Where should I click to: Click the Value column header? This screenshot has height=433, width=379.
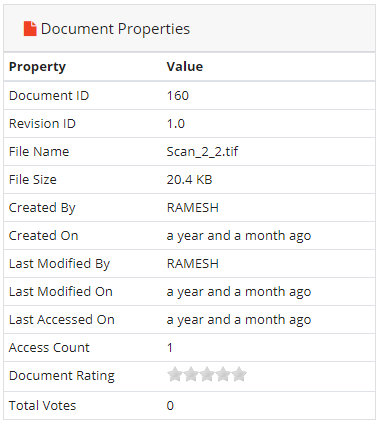click(185, 67)
